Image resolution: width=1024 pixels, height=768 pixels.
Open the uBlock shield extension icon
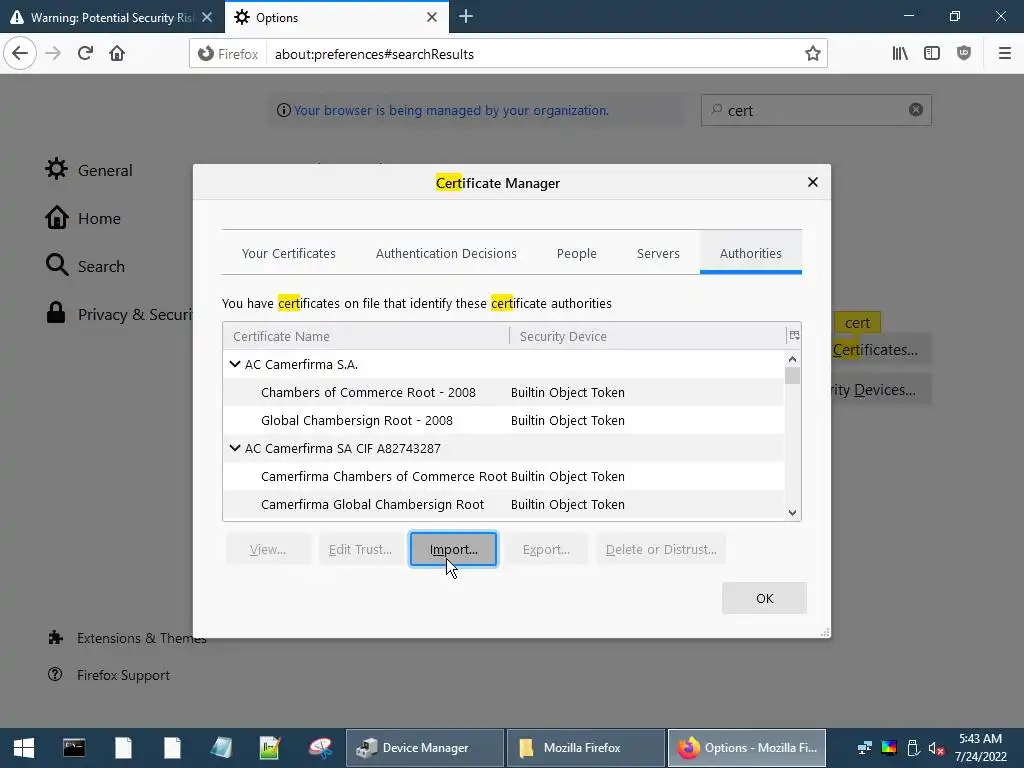click(x=964, y=54)
